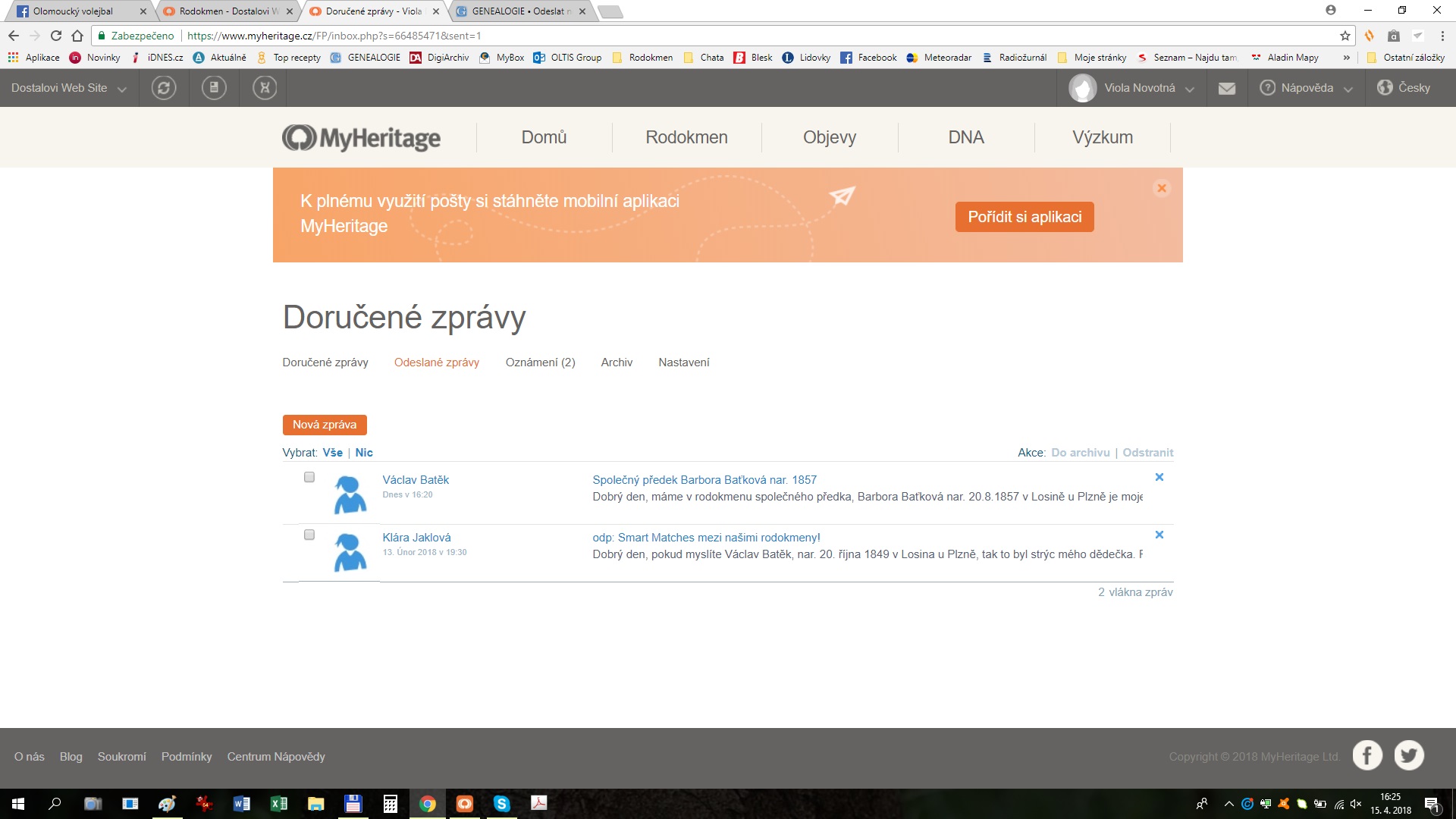Open MyHeritage Twitter icon in footer
The width and height of the screenshot is (1456, 819).
(1409, 755)
